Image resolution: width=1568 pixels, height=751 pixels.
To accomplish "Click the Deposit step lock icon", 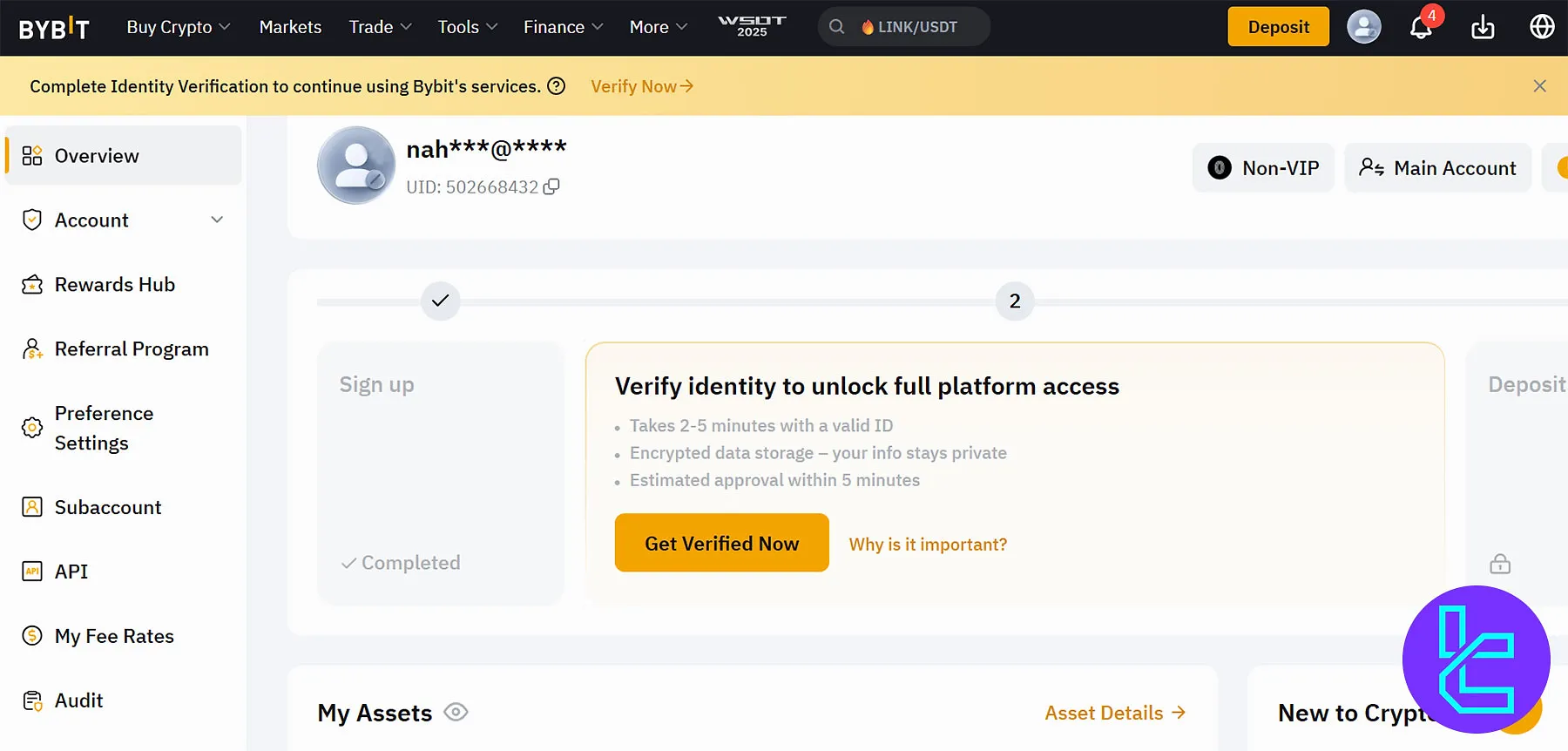I will 1500,564.
